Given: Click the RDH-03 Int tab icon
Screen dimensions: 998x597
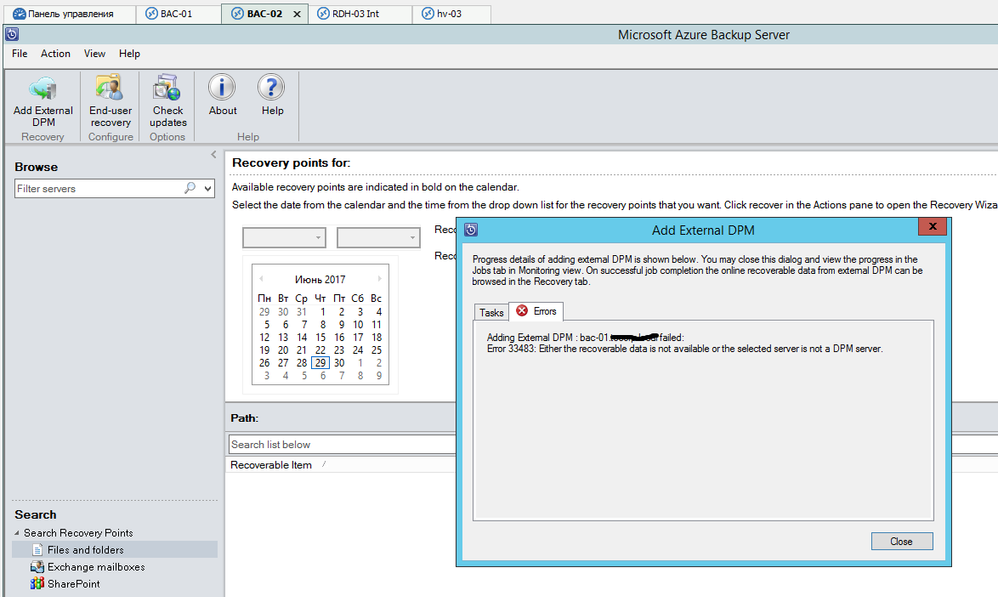Looking at the screenshot, I should click(x=323, y=13).
